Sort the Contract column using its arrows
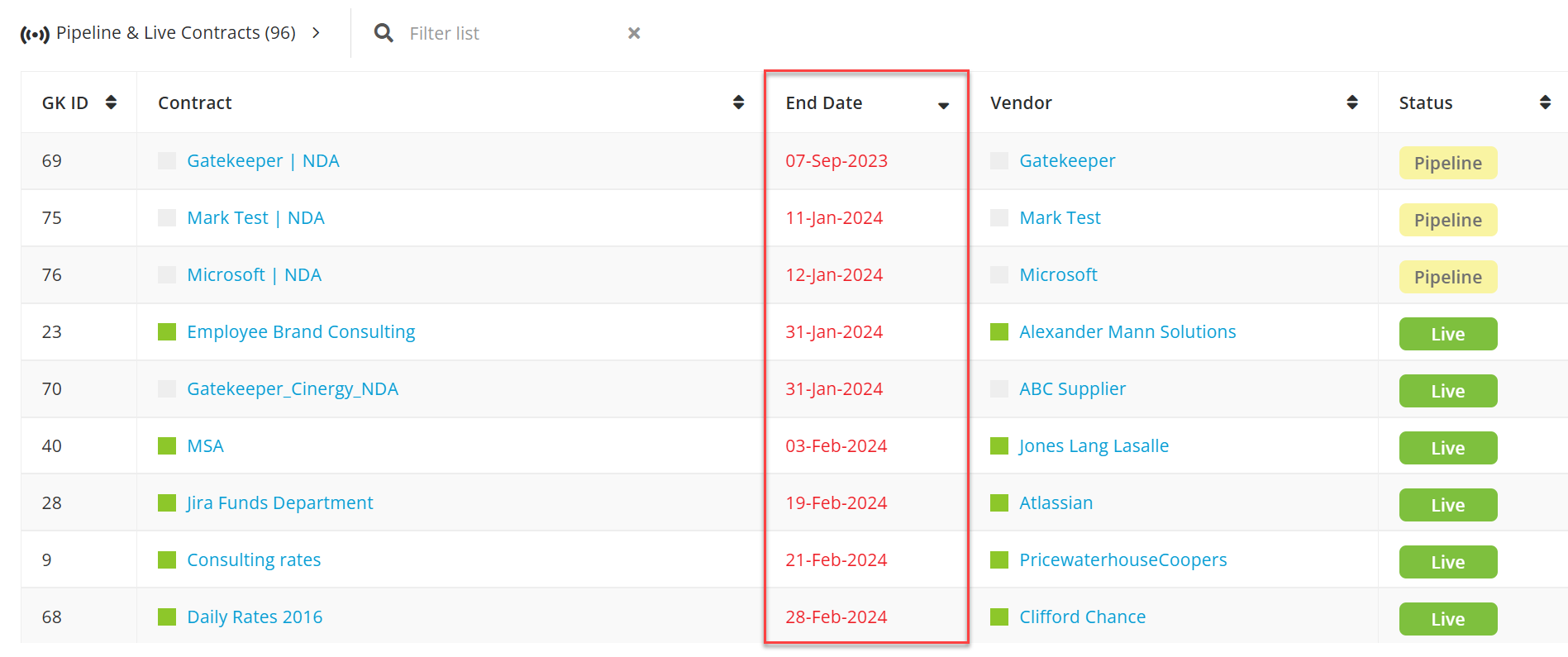The height and width of the screenshot is (657, 1568). 738,102
